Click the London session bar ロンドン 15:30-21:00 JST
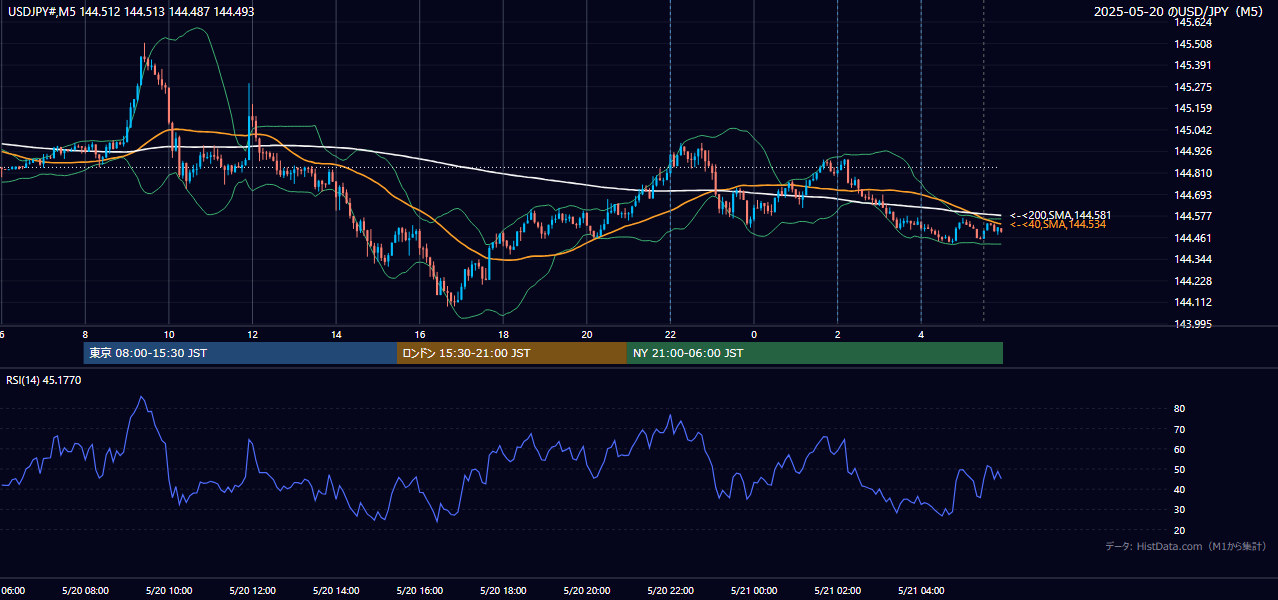 coord(512,353)
